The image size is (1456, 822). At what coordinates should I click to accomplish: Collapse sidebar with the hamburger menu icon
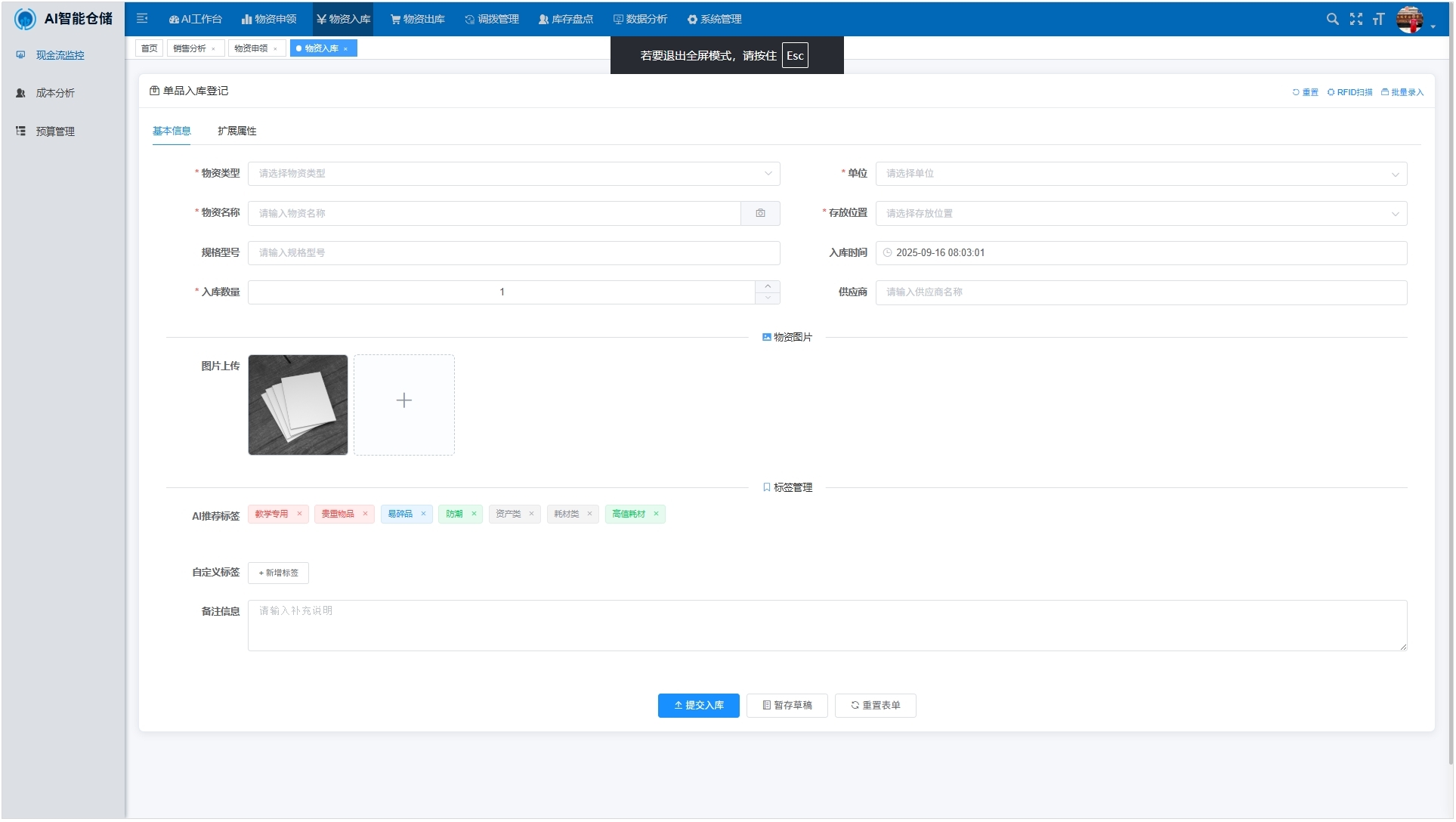pos(142,19)
